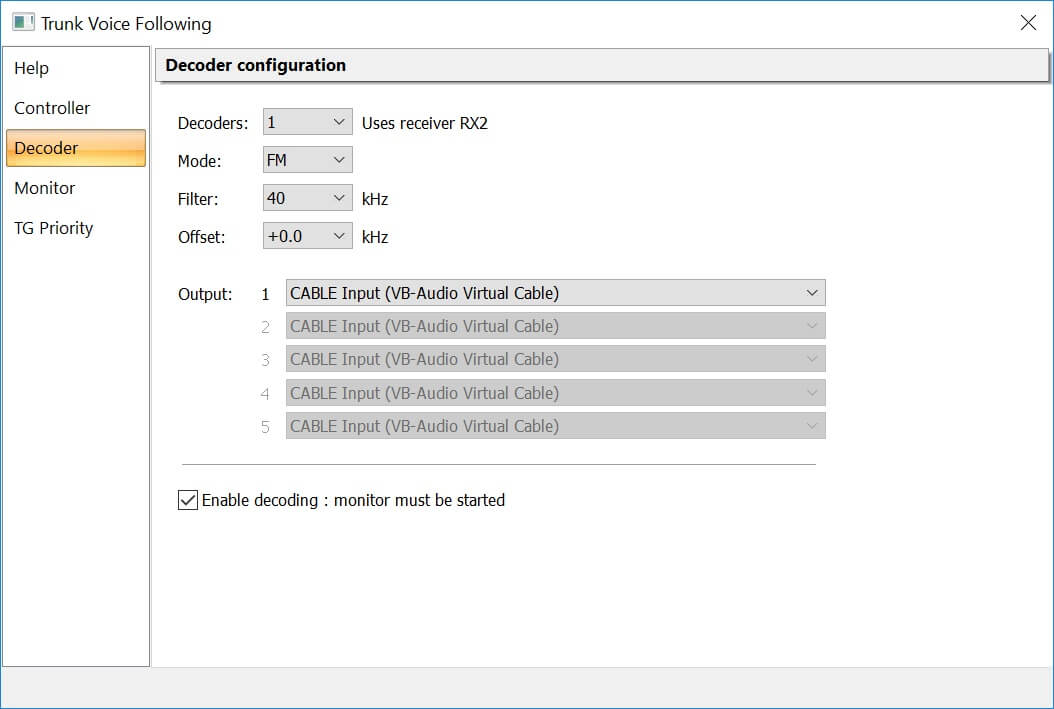The image size is (1054, 709).
Task: Click the Trunk Voice Following window icon
Action: [x=23, y=23]
